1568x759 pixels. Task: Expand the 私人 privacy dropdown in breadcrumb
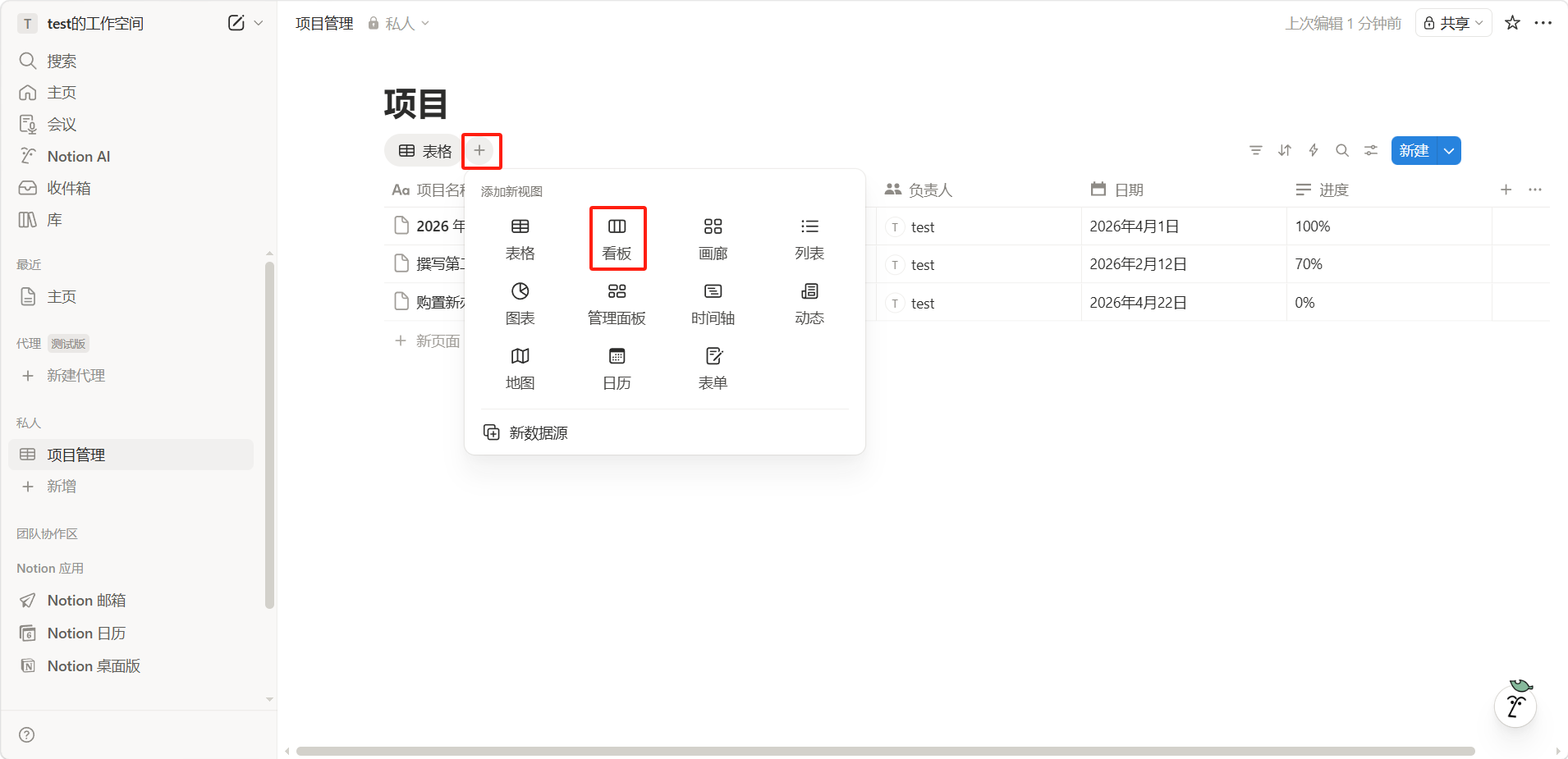pos(399,24)
